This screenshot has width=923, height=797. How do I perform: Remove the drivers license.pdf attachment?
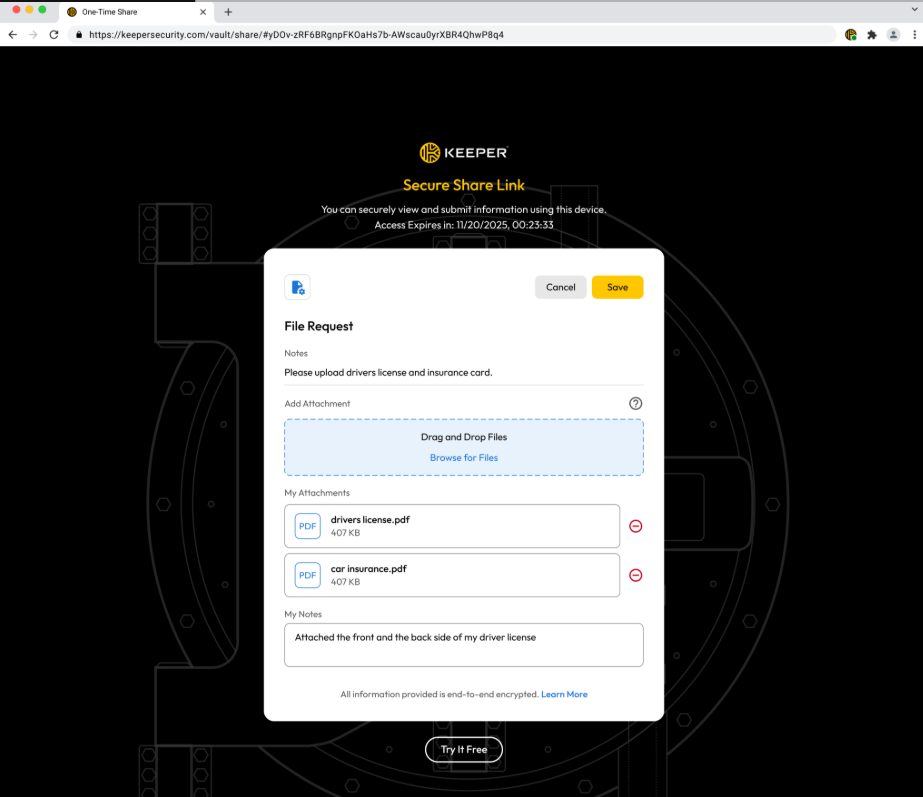click(x=635, y=526)
